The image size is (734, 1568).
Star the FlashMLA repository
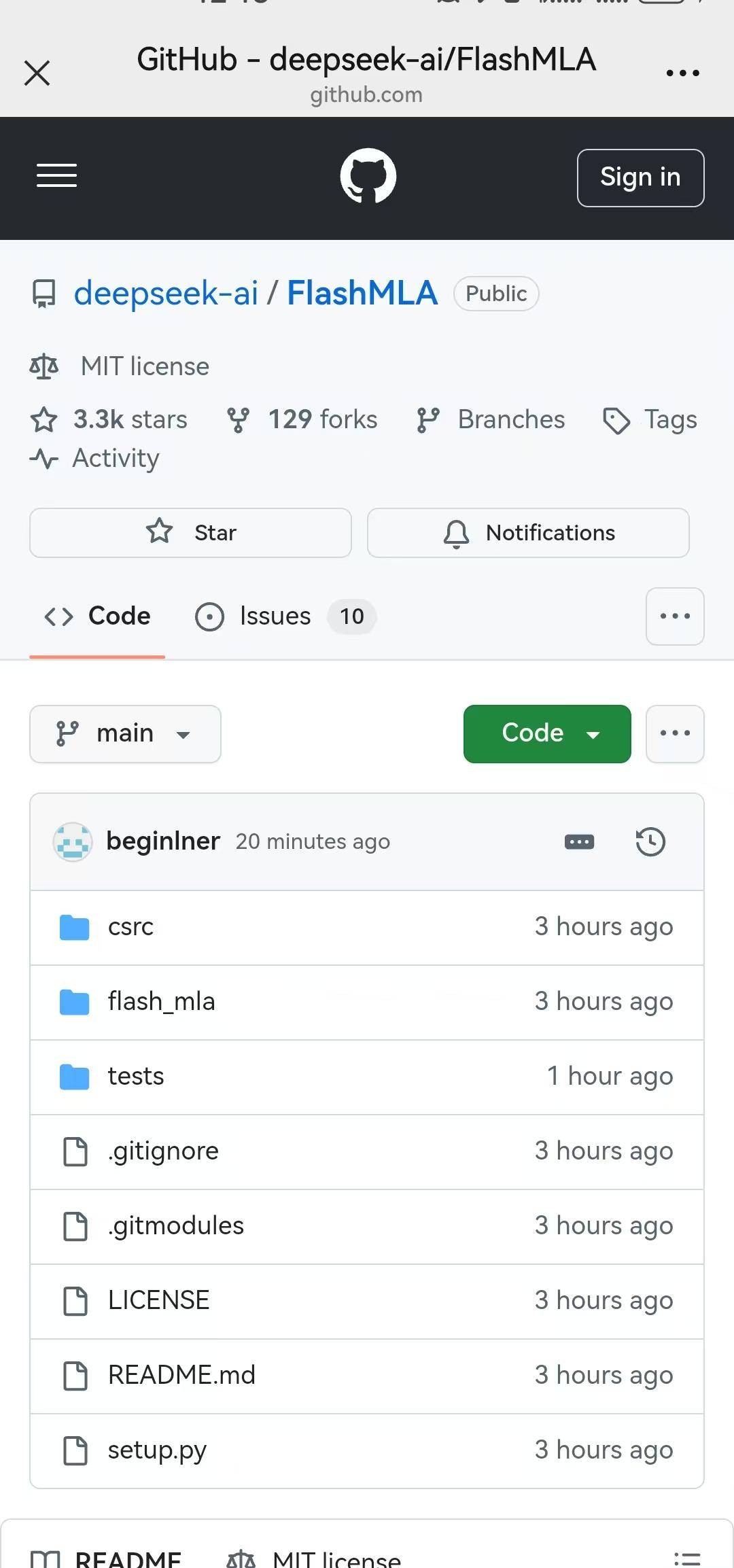coord(190,533)
